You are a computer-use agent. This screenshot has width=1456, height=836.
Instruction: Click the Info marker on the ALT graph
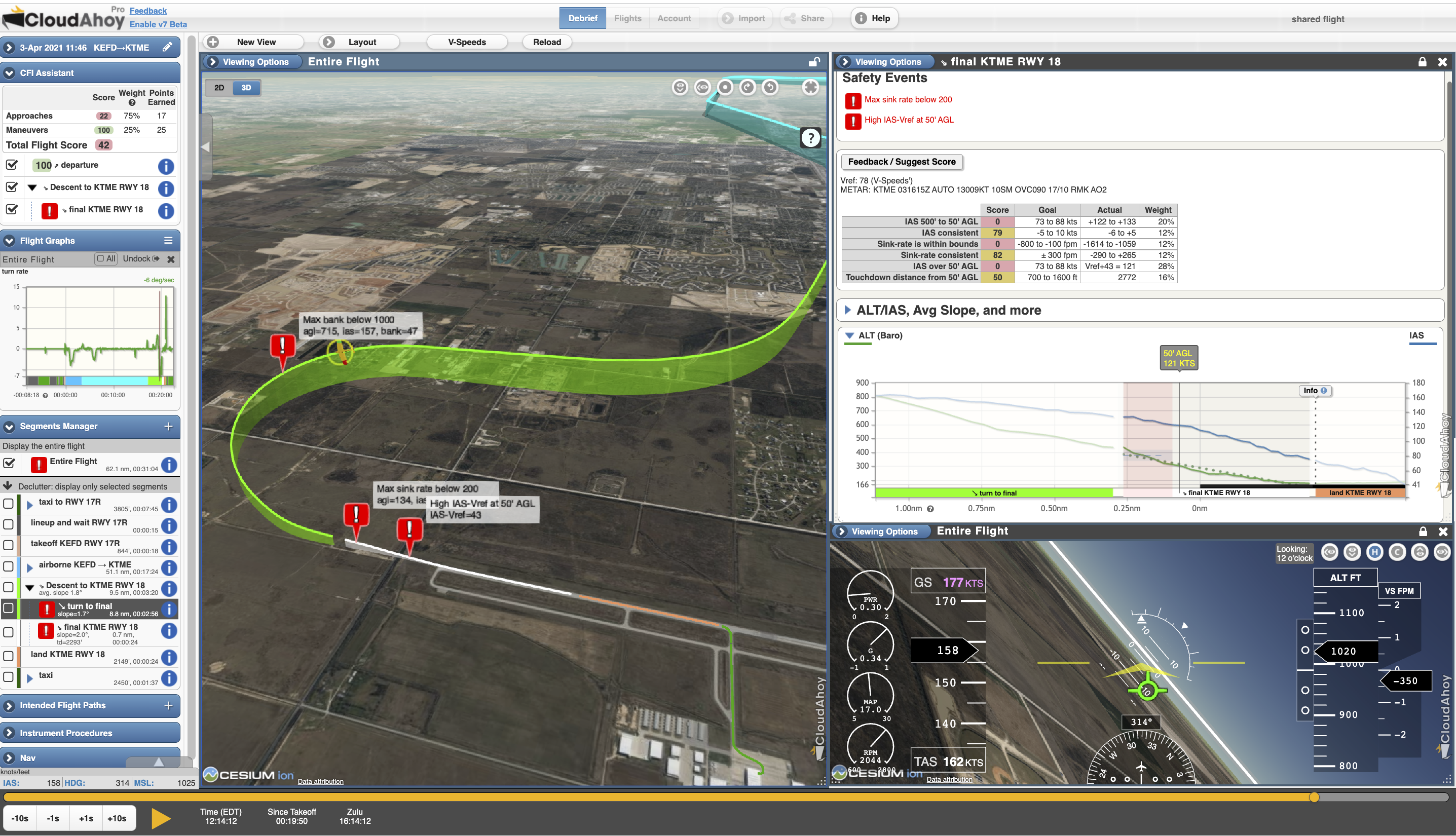(x=1315, y=391)
